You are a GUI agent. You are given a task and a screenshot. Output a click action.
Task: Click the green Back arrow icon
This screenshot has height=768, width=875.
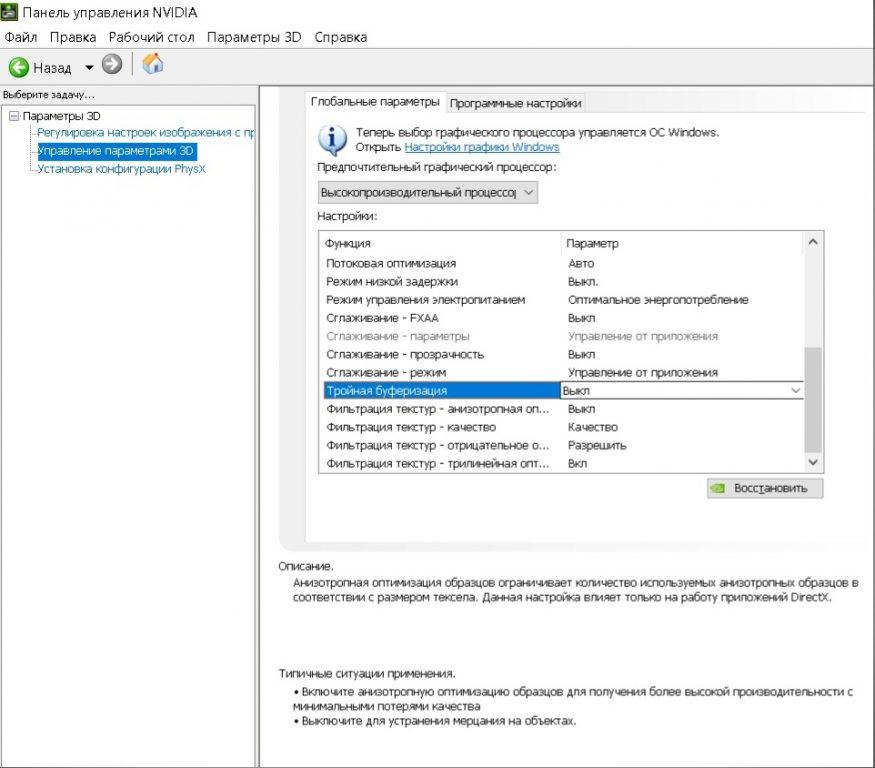click(x=18, y=68)
